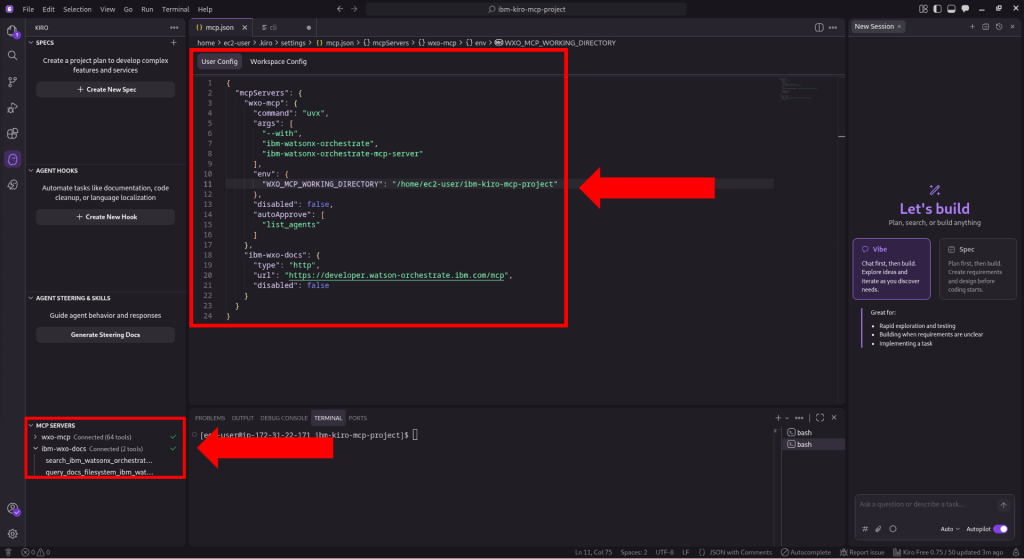Open the developer.watson-orchestrate.ibm.com/mcp URL
This screenshot has width=1024, height=559.
click(397, 275)
